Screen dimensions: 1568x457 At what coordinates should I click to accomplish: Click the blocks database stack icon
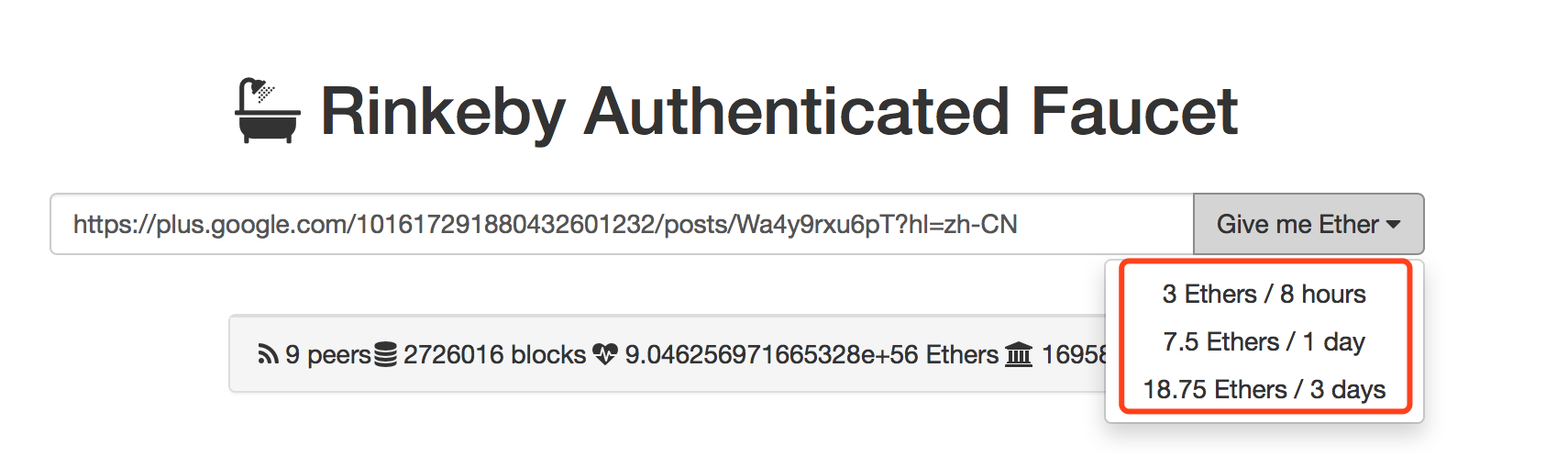tap(386, 354)
